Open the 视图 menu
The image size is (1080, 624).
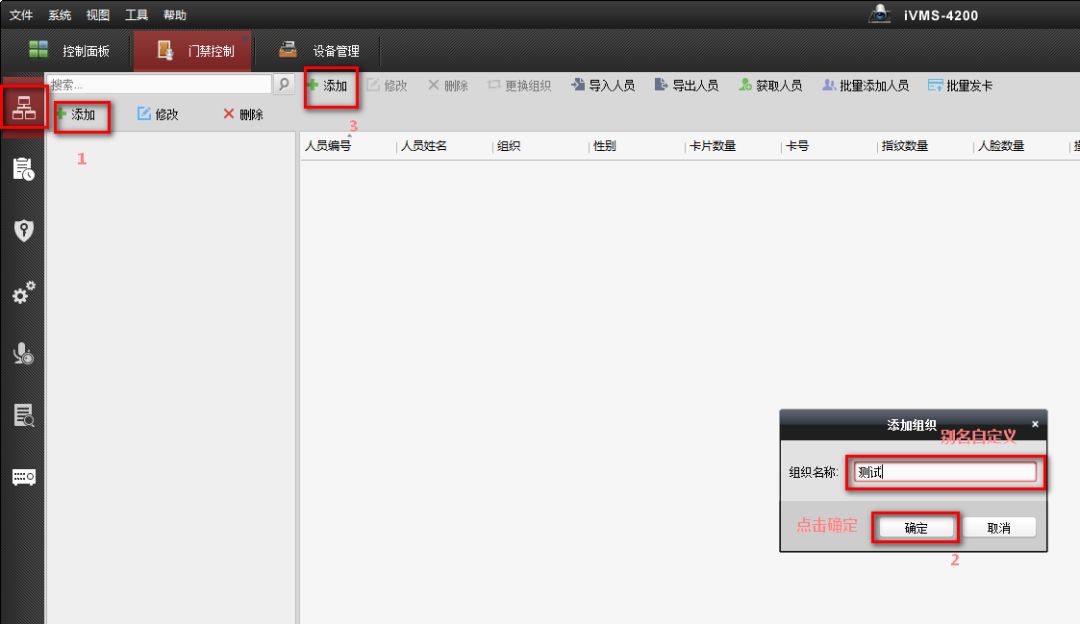[98, 14]
